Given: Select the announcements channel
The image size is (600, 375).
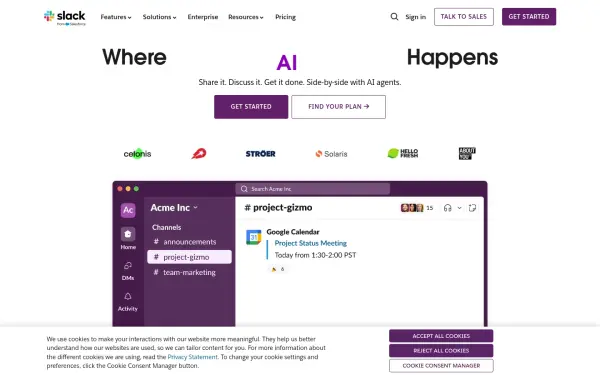Looking at the screenshot, I should point(189,242).
